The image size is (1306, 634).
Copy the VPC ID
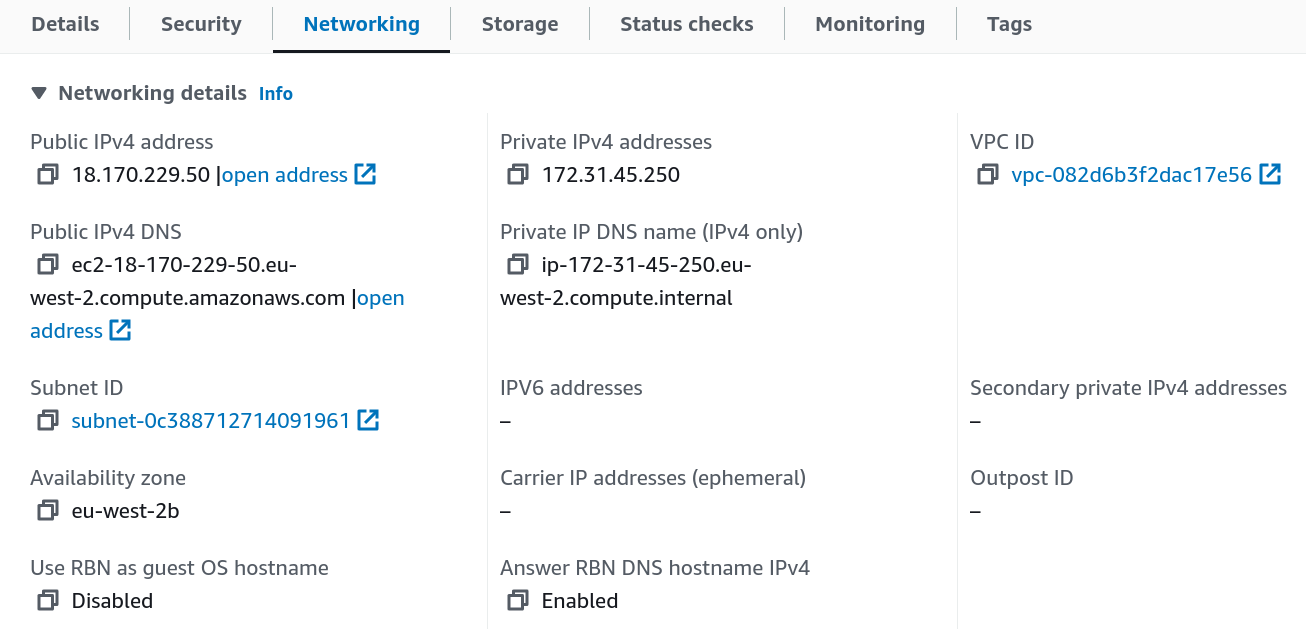click(987, 174)
